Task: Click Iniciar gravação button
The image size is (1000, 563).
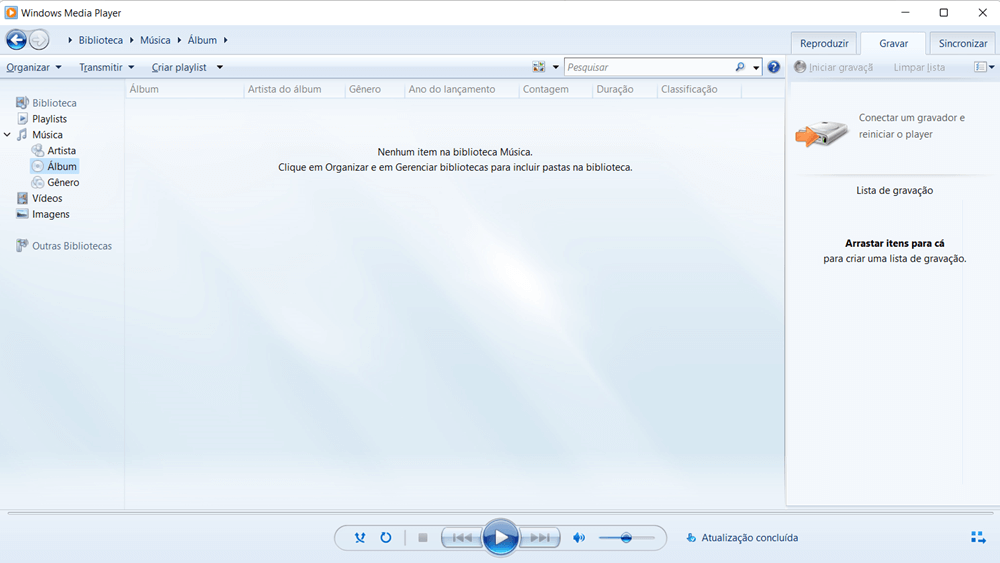Action: point(834,67)
